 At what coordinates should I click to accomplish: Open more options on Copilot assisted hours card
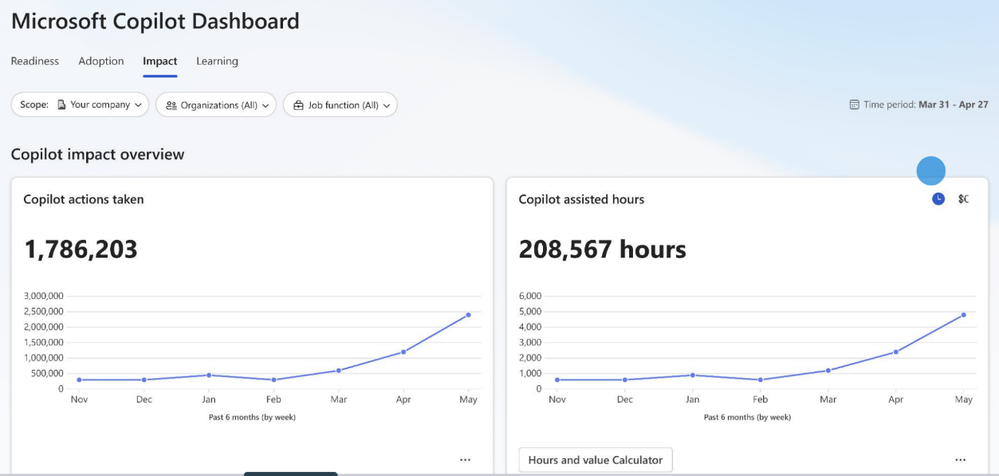click(960, 459)
